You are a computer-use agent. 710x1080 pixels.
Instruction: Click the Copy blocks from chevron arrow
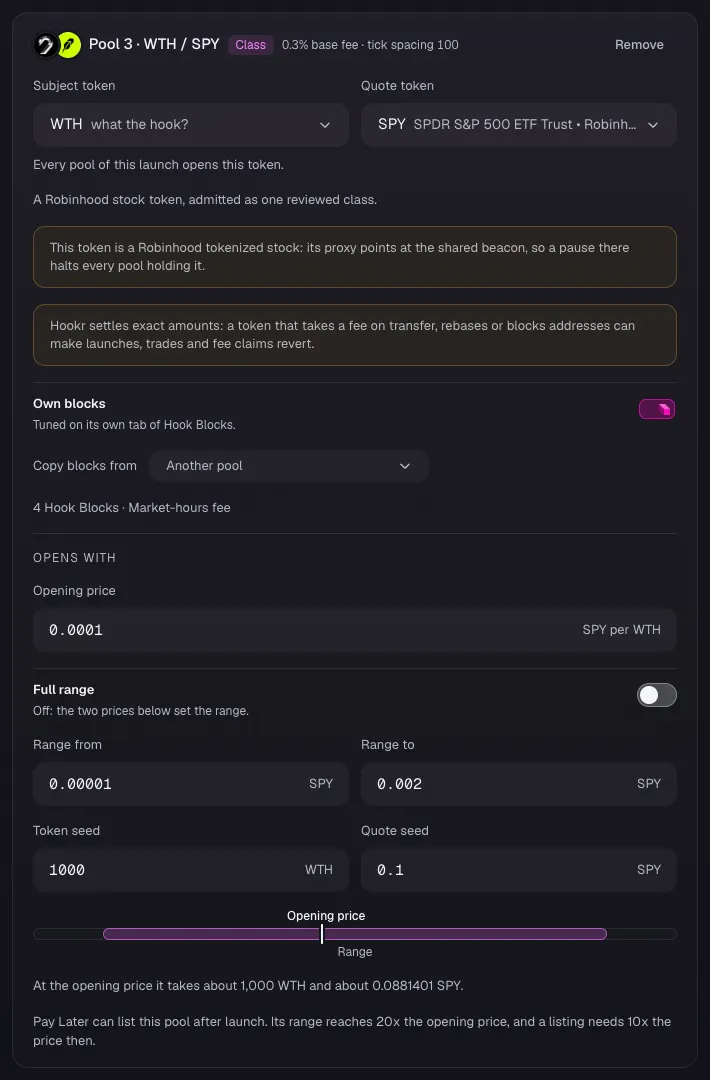405,466
